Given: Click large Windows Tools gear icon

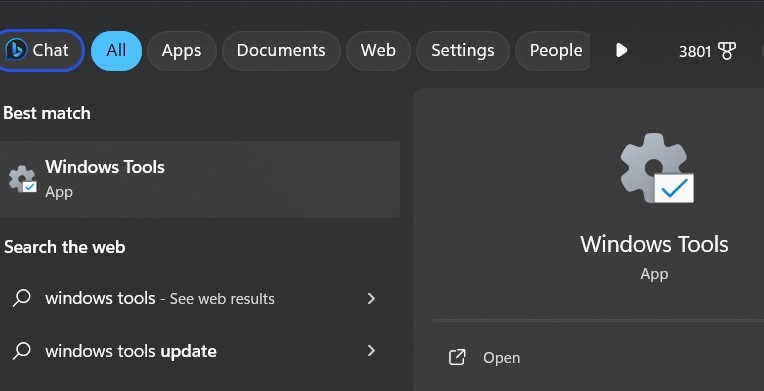Looking at the screenshot, I should [657, 168].
